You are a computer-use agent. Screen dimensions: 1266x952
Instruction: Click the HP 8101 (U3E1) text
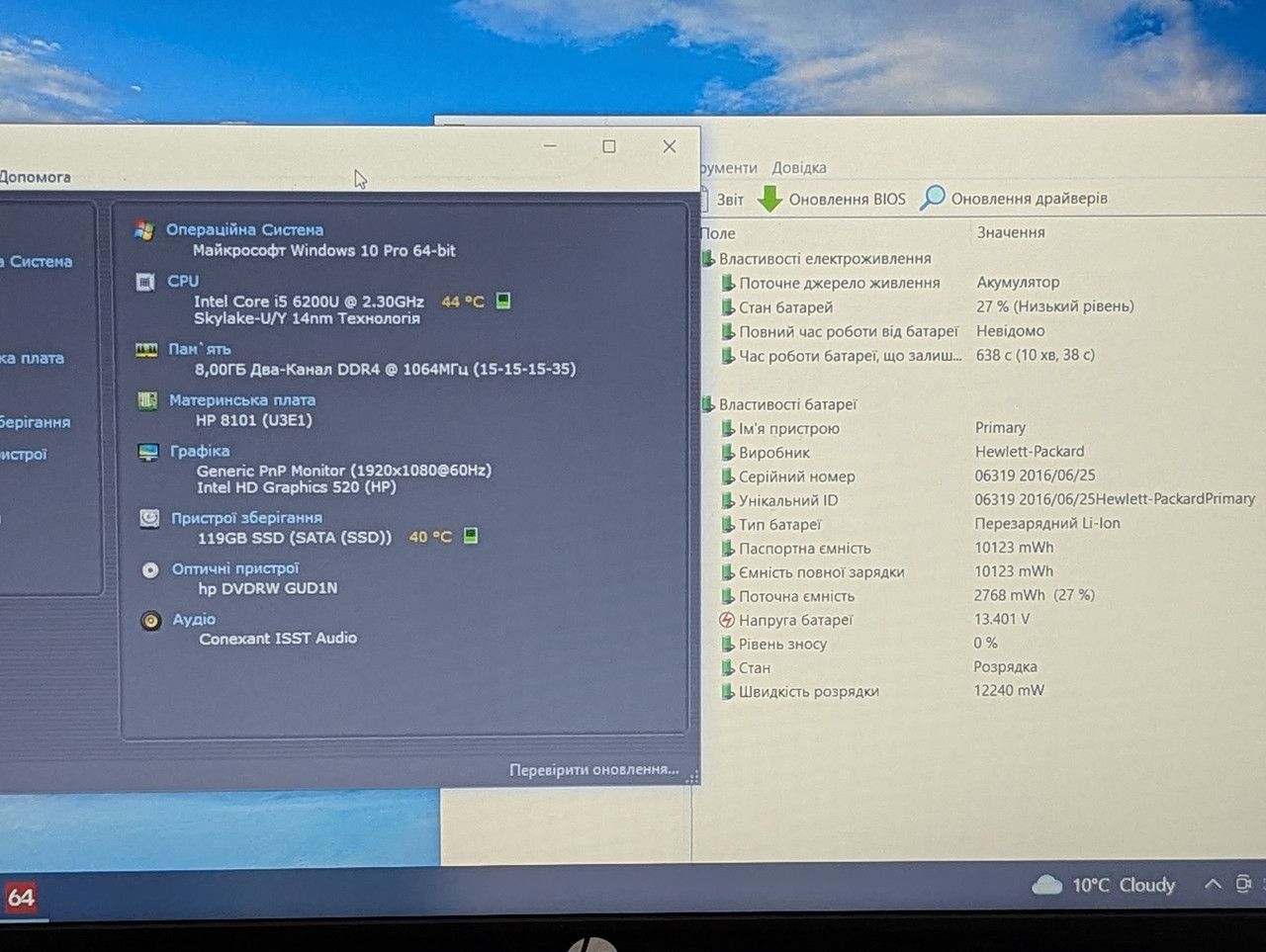[254, 420]
